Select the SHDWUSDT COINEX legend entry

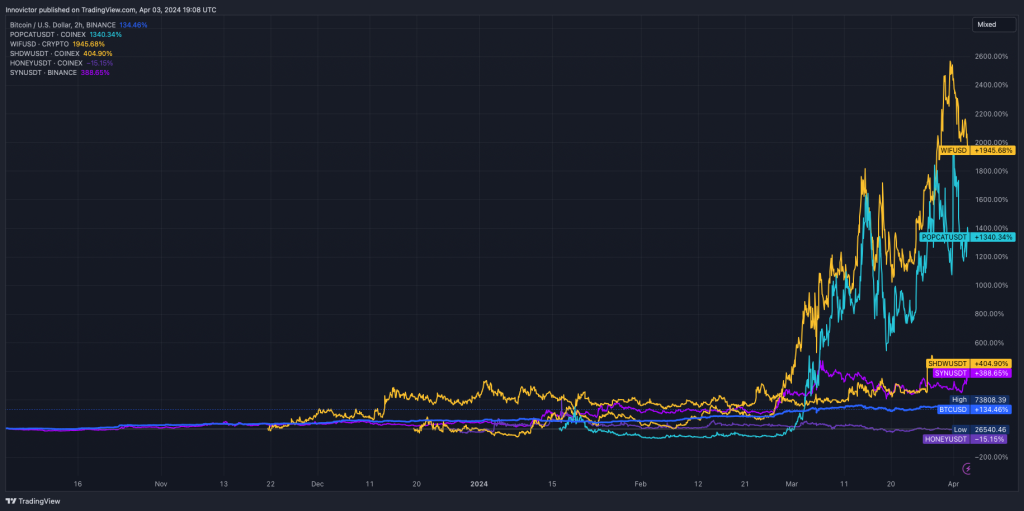point(45,54)
